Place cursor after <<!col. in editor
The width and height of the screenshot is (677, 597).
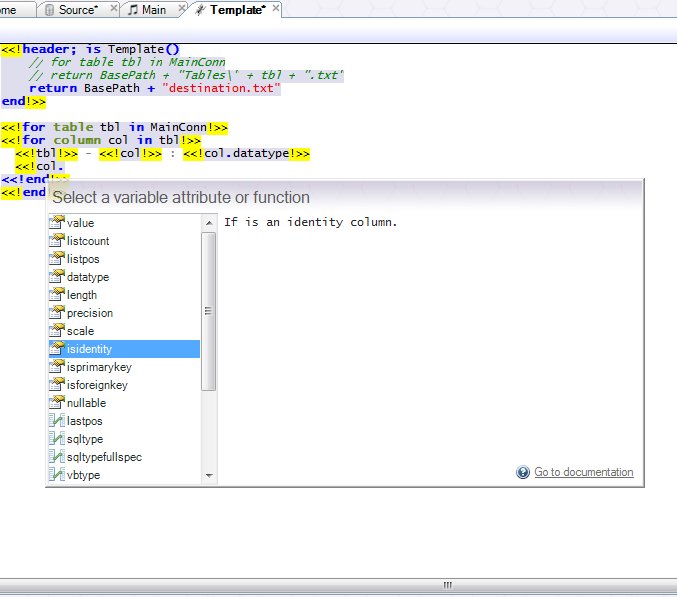pyautogui.click(x=65, y=166)
